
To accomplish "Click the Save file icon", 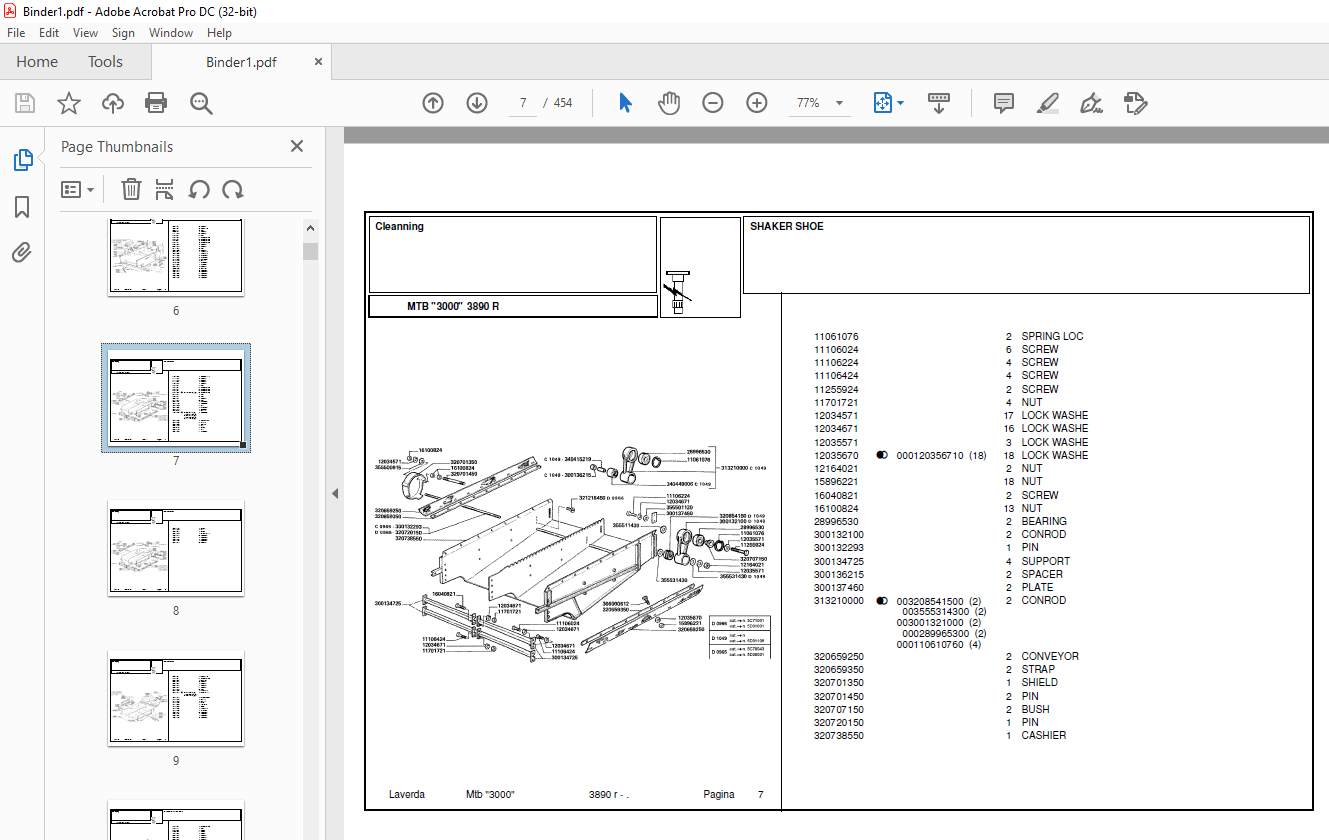I will pos(25,103).
